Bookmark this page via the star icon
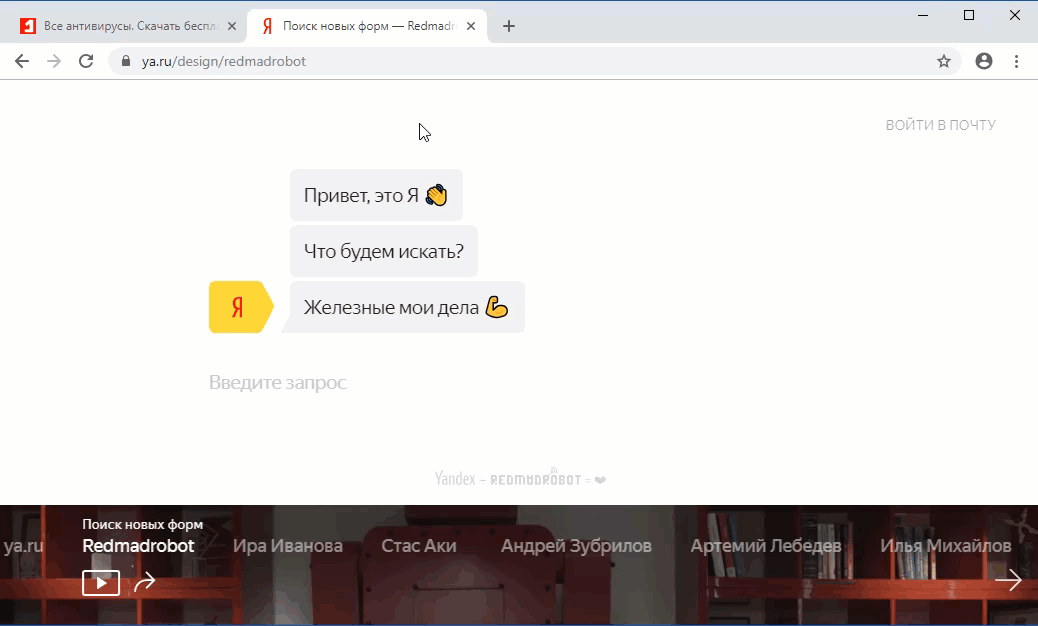 pos(944,61)
